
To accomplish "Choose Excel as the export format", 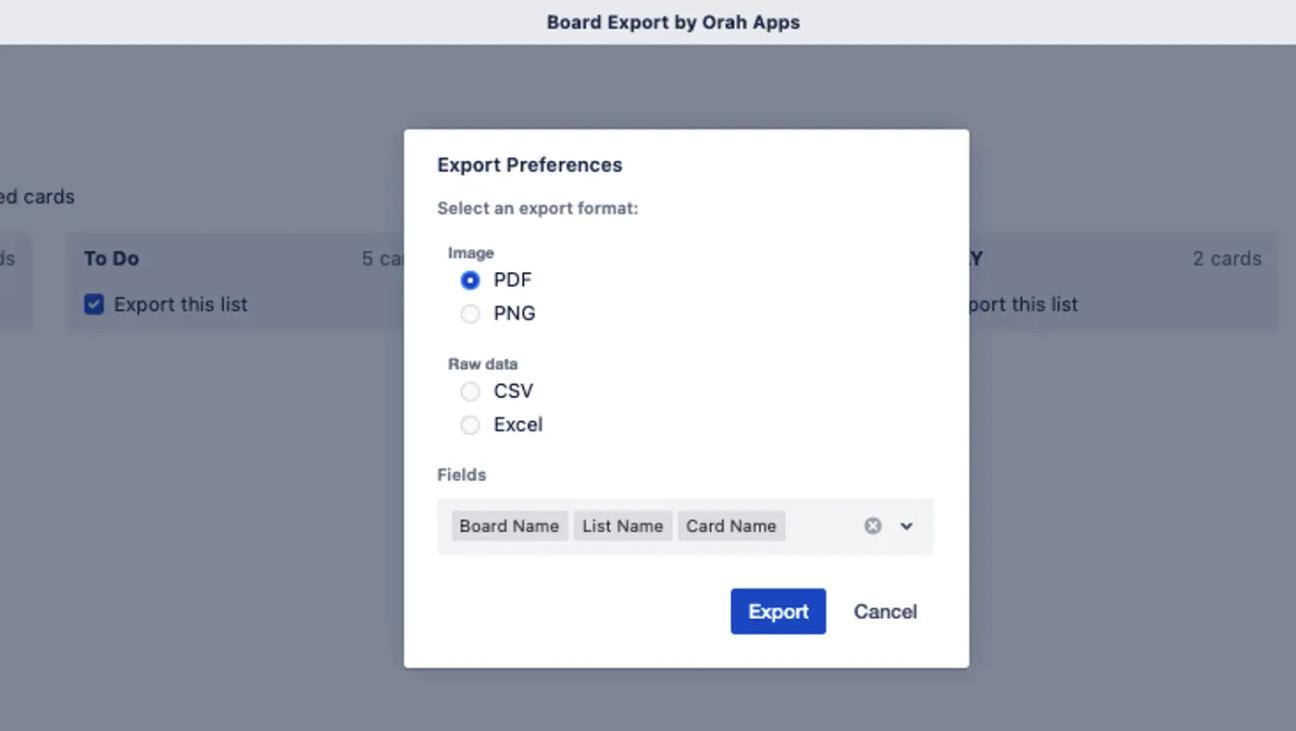I will click(470, 424).
